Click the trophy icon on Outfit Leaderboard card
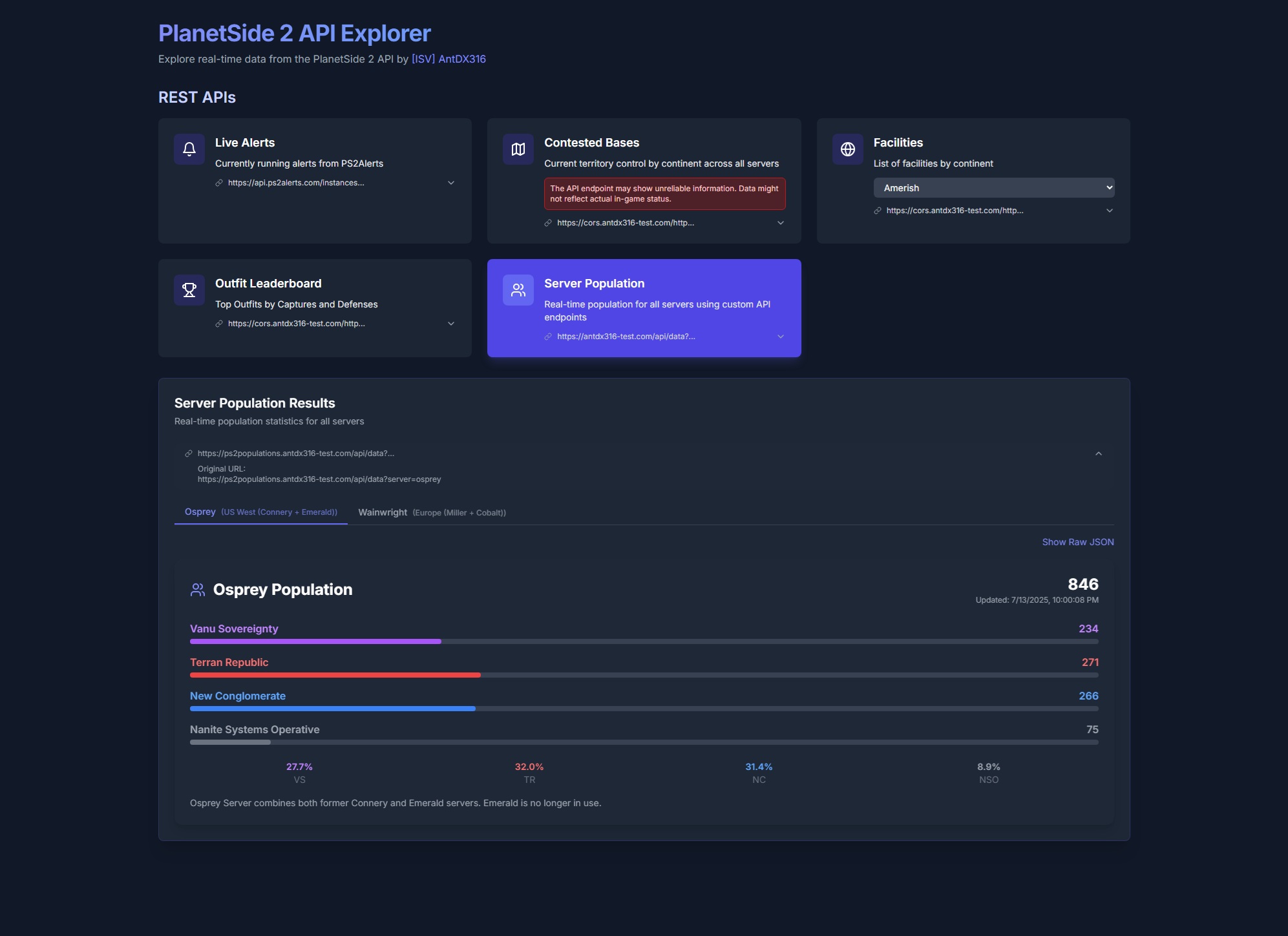This screenshot has height=936, width=1288. [x=189, y=289]
